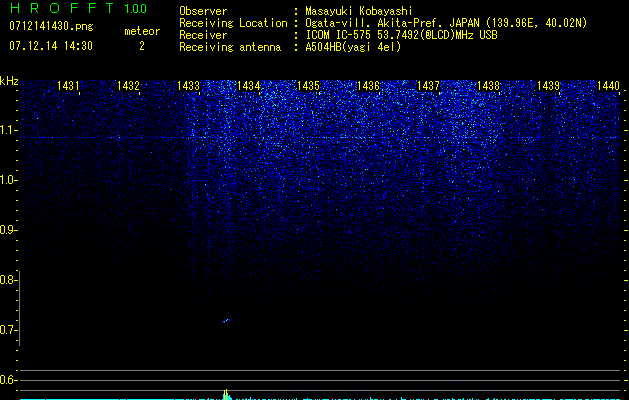Screen dimensions: 629x400
Task: Click the 1431 time marker
Action: point(68,85)
